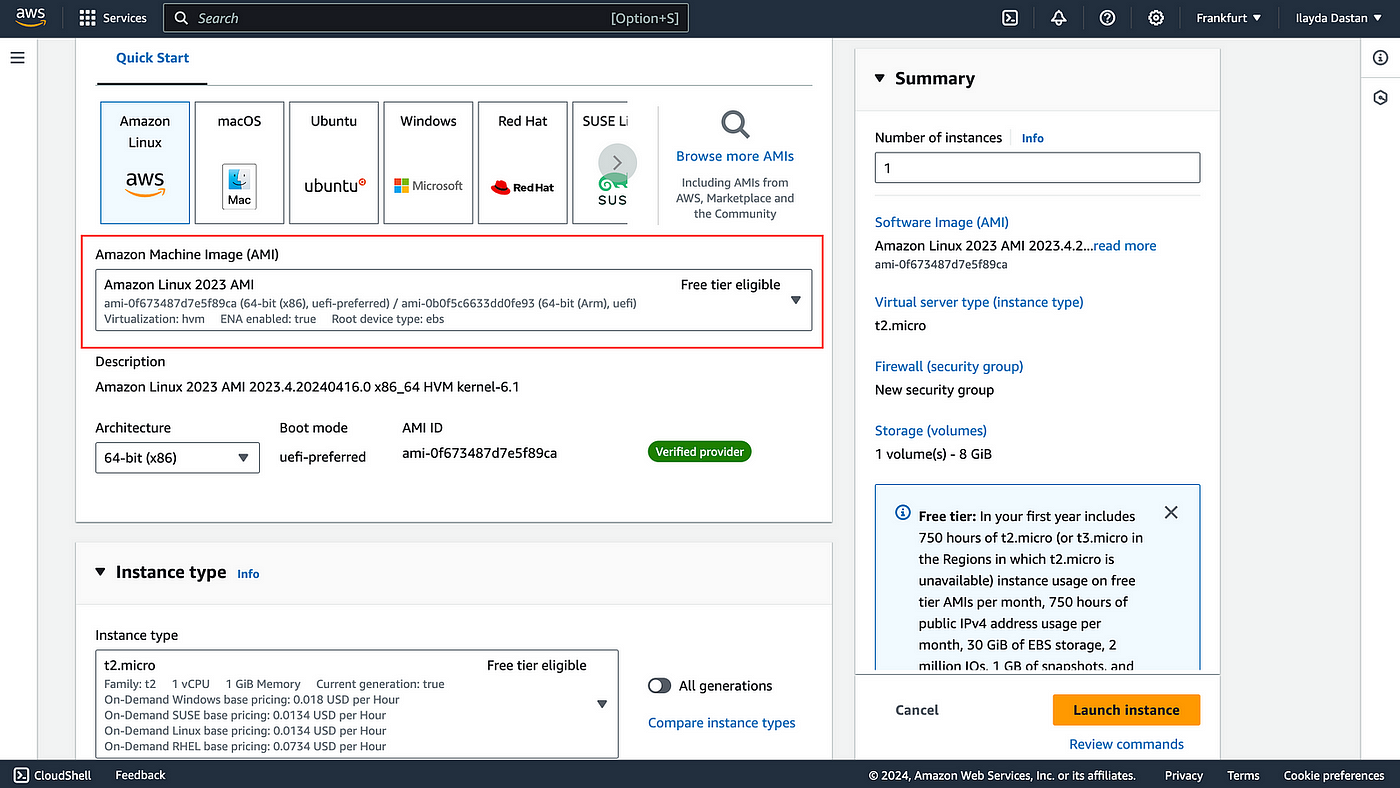Open the info panel icon at right edge

pyautogui.click(x=1381, y=58)
